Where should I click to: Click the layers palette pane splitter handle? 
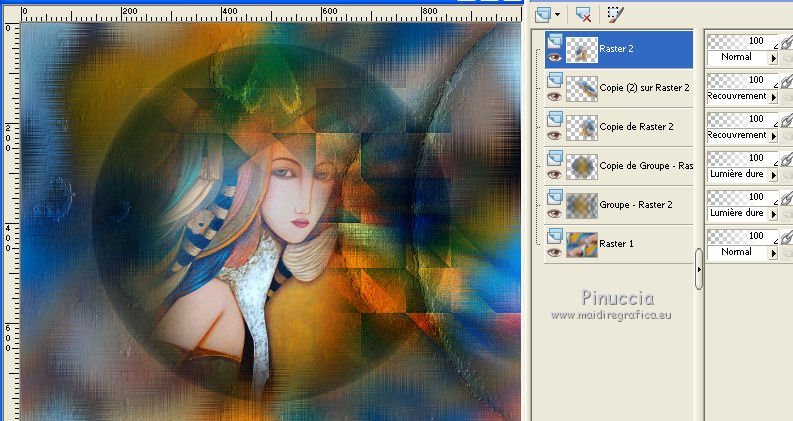[699, 269]
